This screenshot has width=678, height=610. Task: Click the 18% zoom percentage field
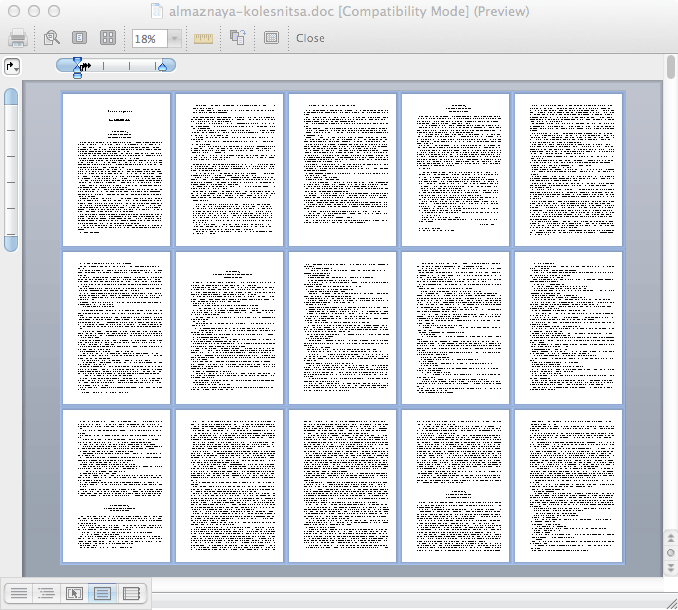click(149, 38)
